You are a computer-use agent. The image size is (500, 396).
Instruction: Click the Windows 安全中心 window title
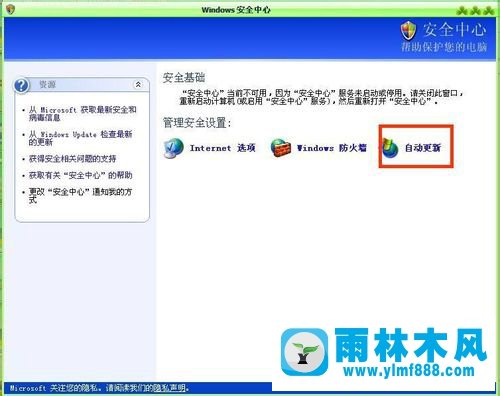tap(236, 10)
